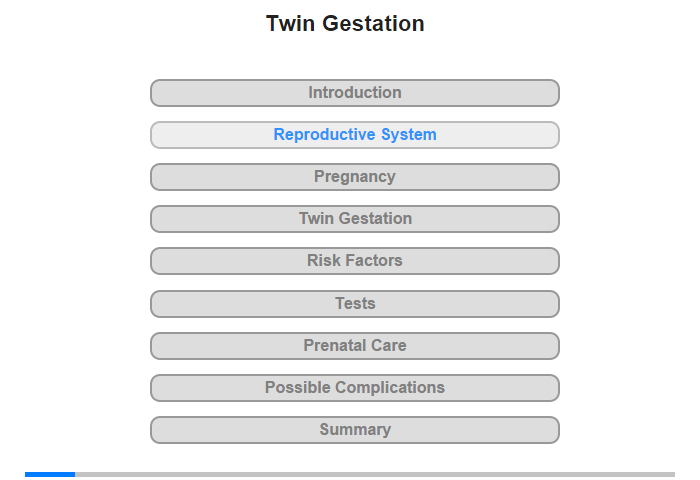Open the Tests section
This screenshot has height=480, width=700.
(x=354, y=304)
